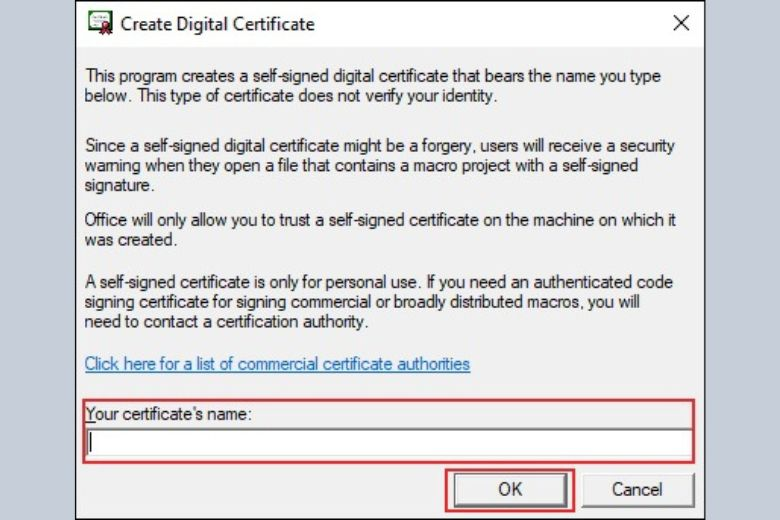Screen dimensions: 780x520
Task: Open the commercial certificate authorities list link
Action: pyautogui.click(x=277, y=364)
